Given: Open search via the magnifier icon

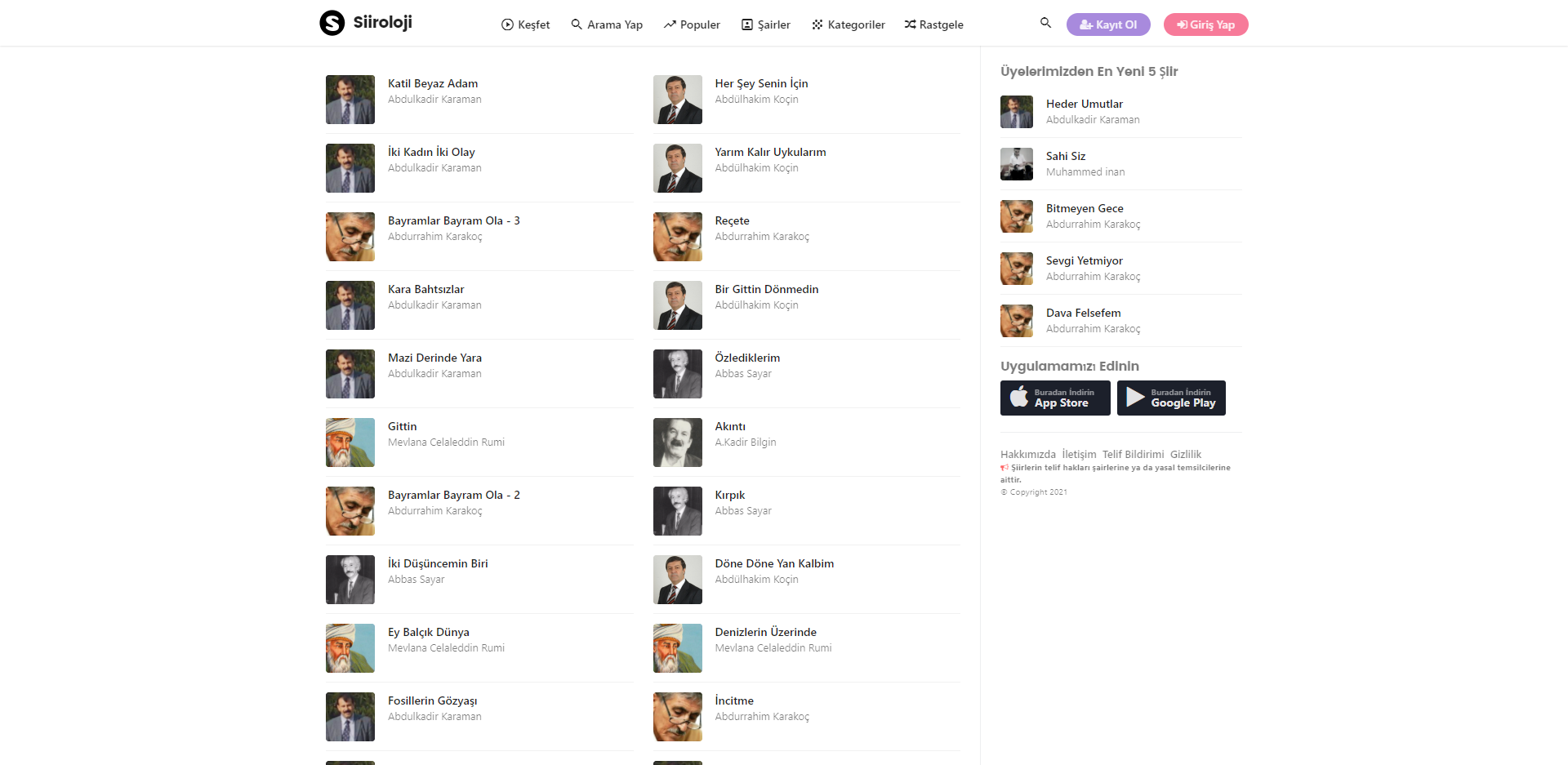Looking at the screenshot, I should click(1045, 23).
